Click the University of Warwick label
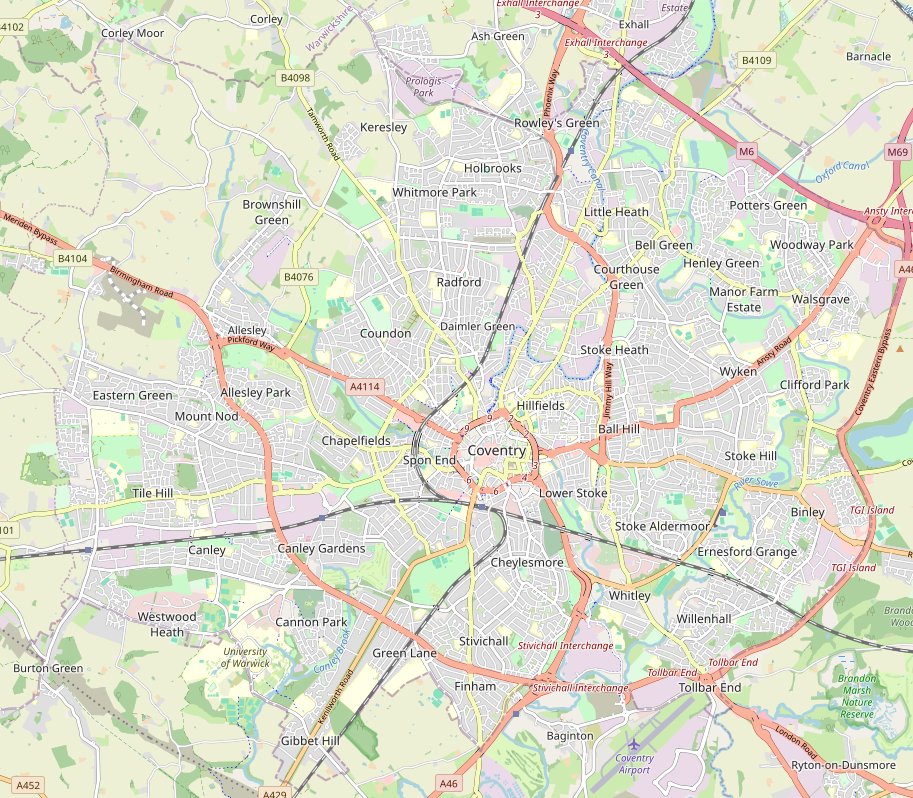Screen dimensions: 913x798 pos(245,657)
